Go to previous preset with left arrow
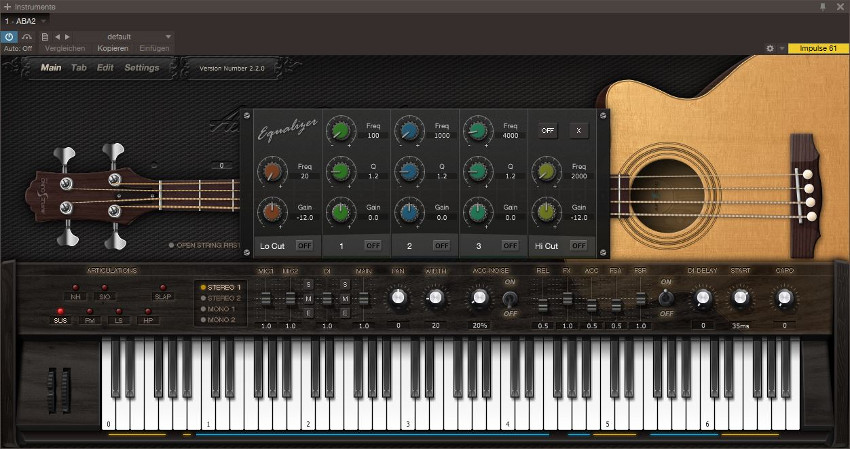Screen dimensions: 850x449 [57, 37]
